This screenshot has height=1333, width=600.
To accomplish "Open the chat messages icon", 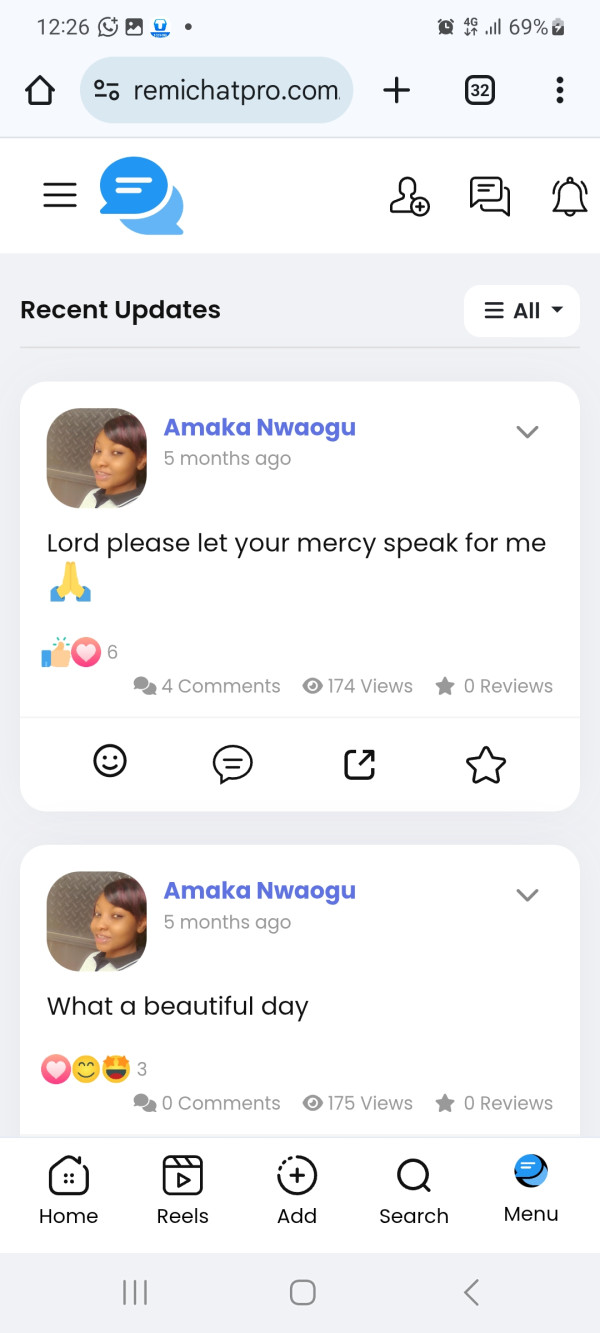I will coord(490,196).
